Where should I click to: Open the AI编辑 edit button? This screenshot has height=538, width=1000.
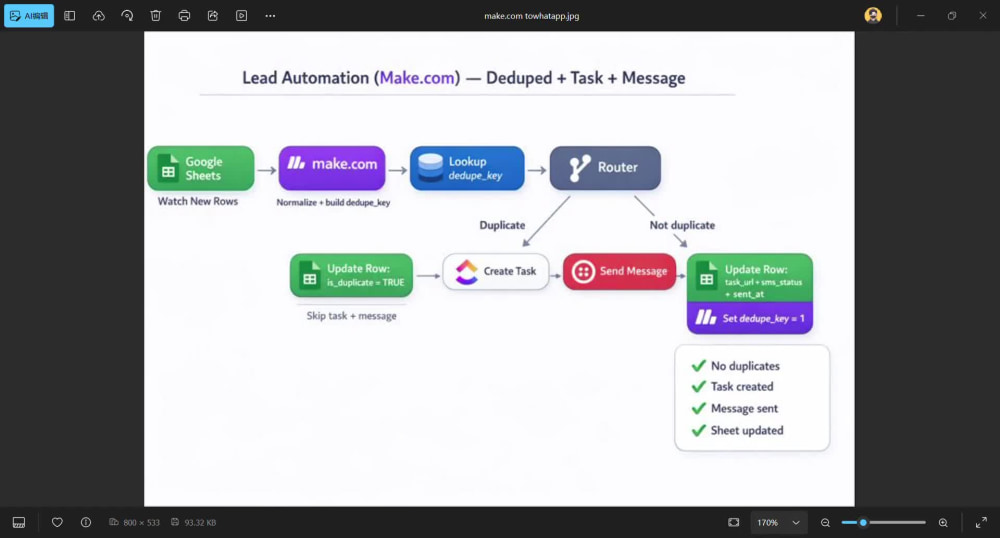coord(29,16)
